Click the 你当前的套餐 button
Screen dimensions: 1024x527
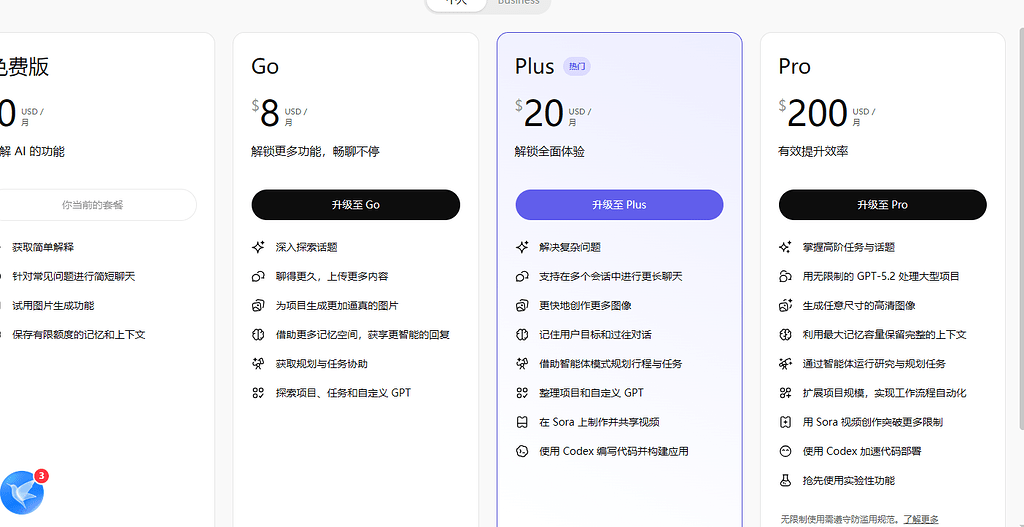point(92,204)
